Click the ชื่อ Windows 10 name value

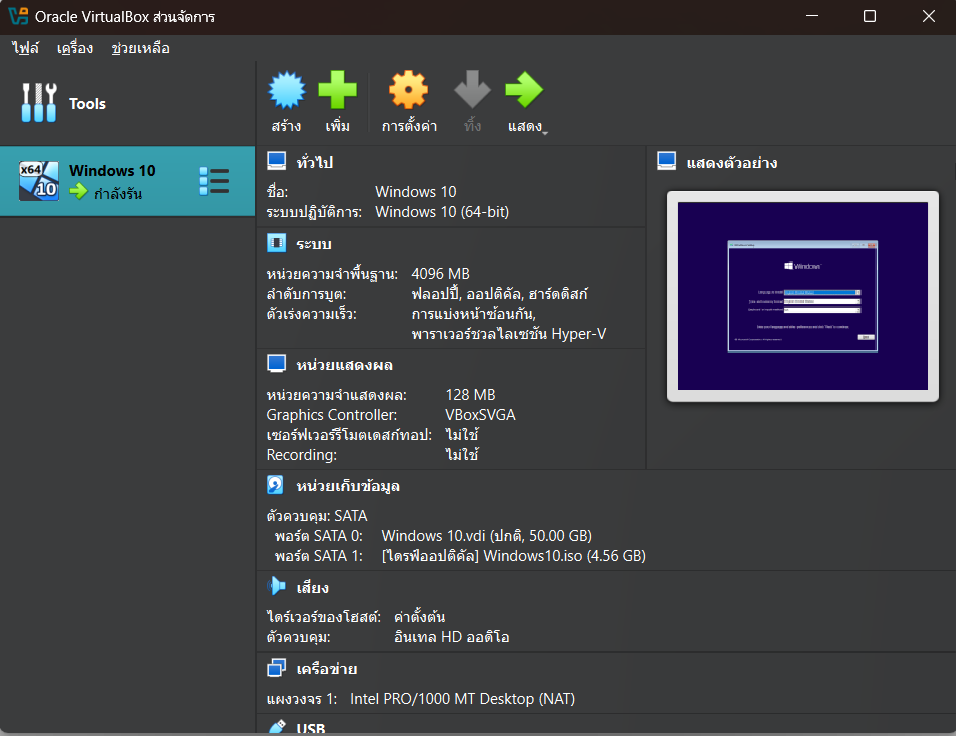click(x=416, y=191)
